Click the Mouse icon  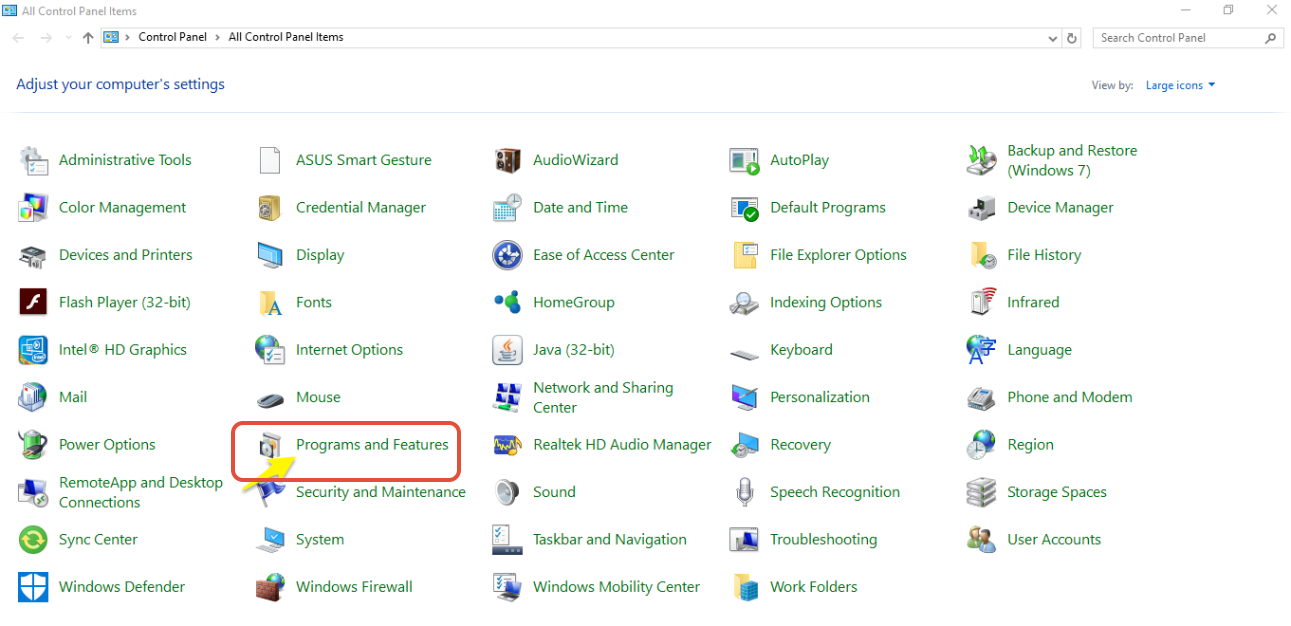coord(270,398)
